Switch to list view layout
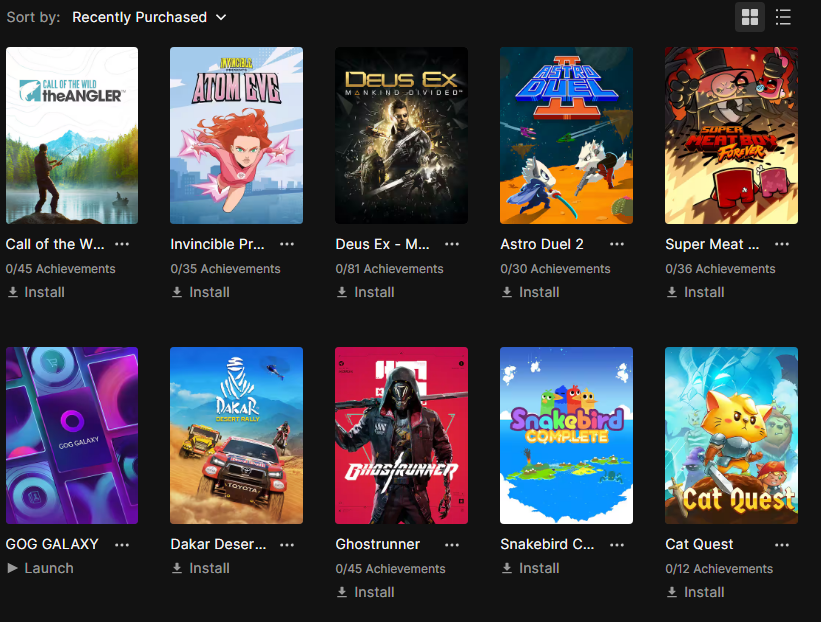 pyautogui.click(x=783, y=17)
